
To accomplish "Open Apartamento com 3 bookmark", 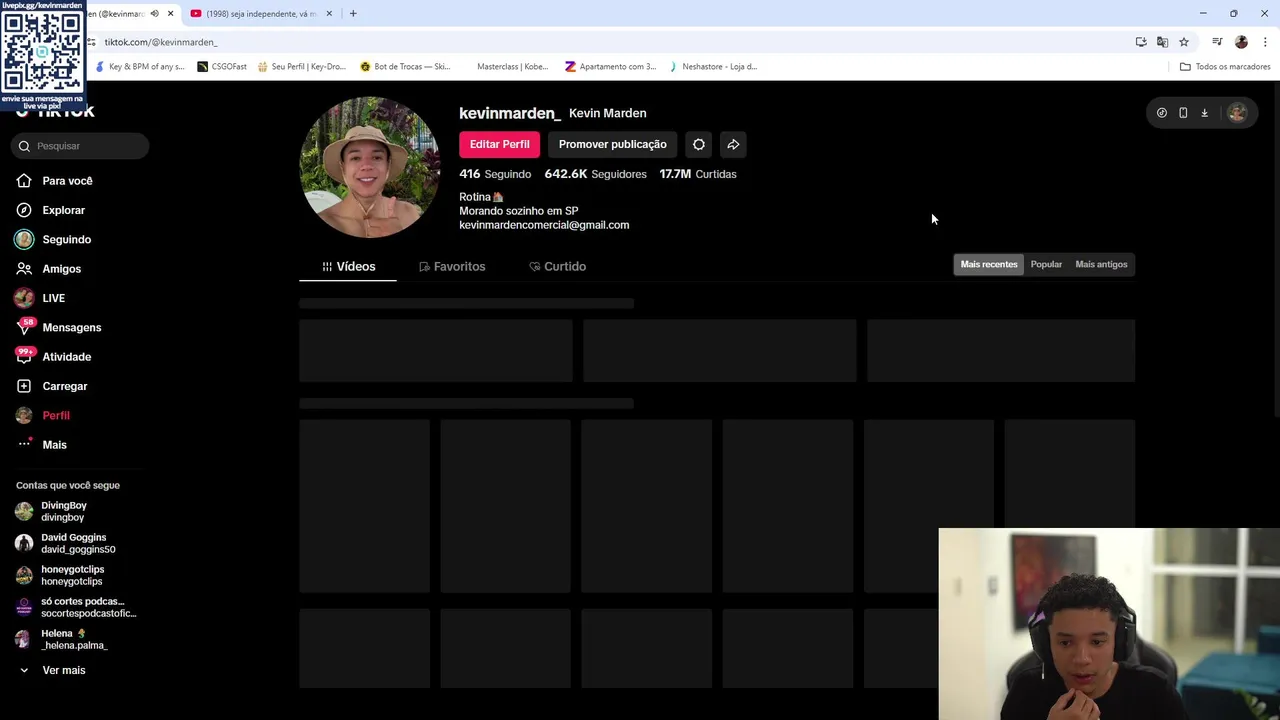I will pyautogui.click(x=610, y=67).
